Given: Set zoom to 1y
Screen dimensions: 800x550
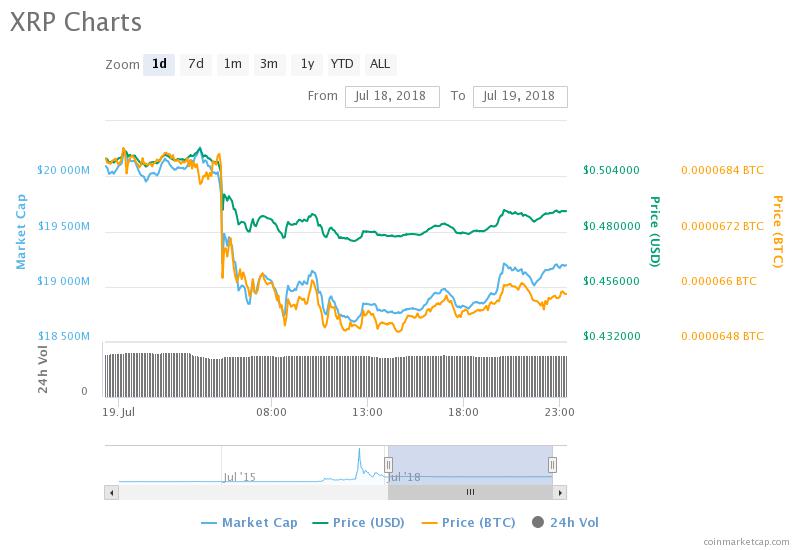Looking at the screenshot, I should pyautogui.click(x=307, y=64).
